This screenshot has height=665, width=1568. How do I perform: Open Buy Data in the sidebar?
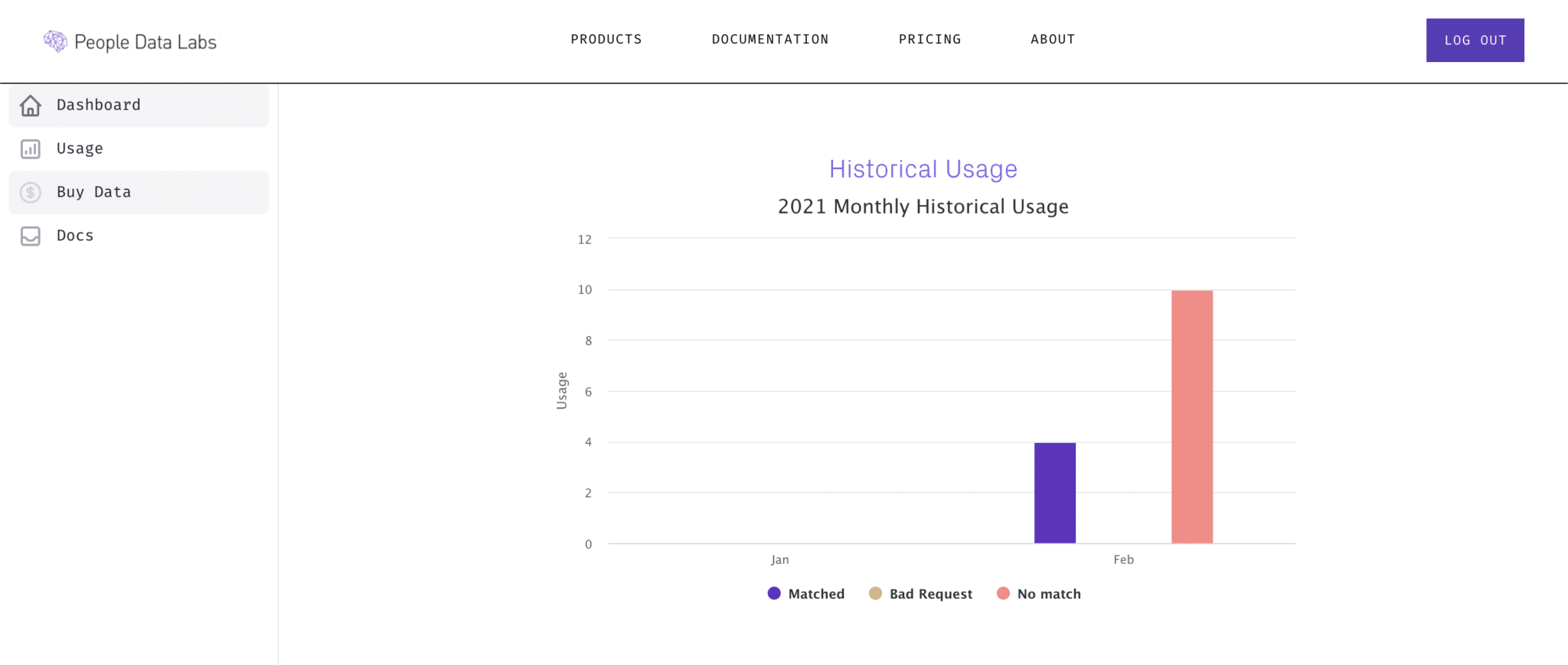(x=139, y=192)
